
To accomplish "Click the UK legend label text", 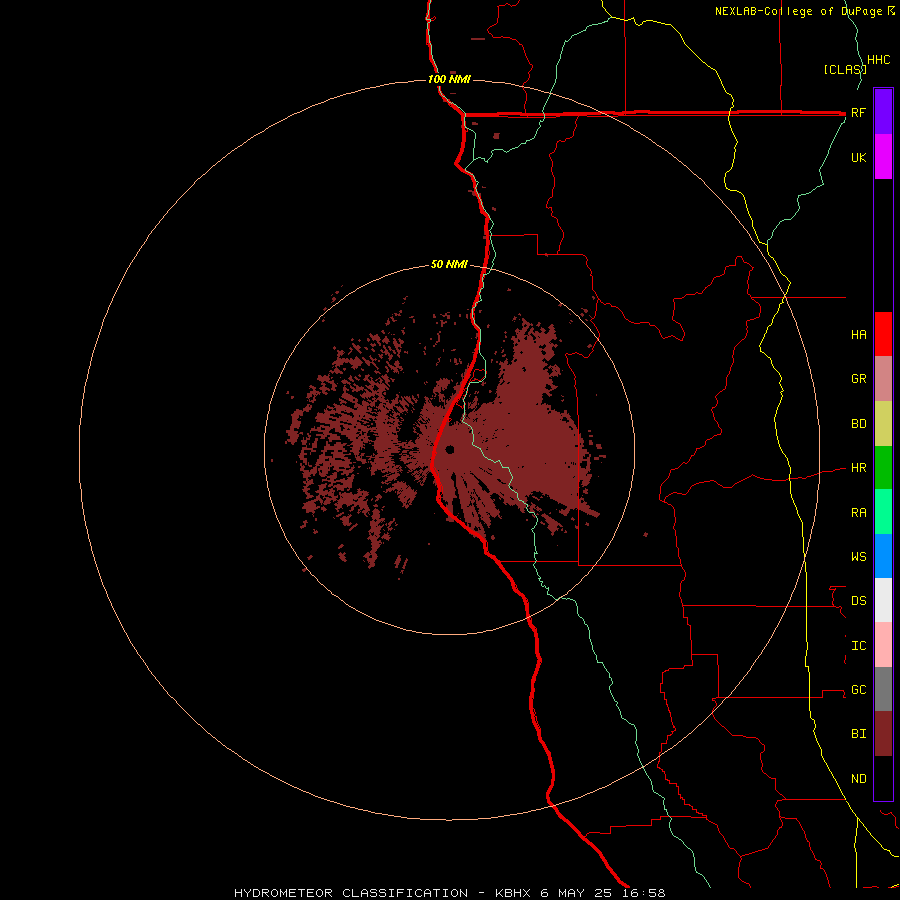I will [858, 157].
